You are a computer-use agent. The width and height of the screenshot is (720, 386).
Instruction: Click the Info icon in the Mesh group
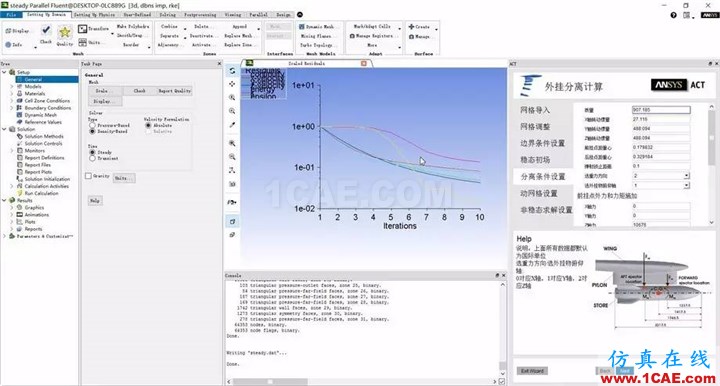8,45
